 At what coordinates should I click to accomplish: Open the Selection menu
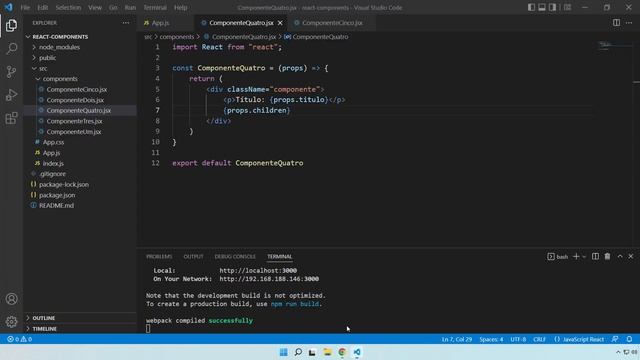pyautogui.click(x=68, y=7)
